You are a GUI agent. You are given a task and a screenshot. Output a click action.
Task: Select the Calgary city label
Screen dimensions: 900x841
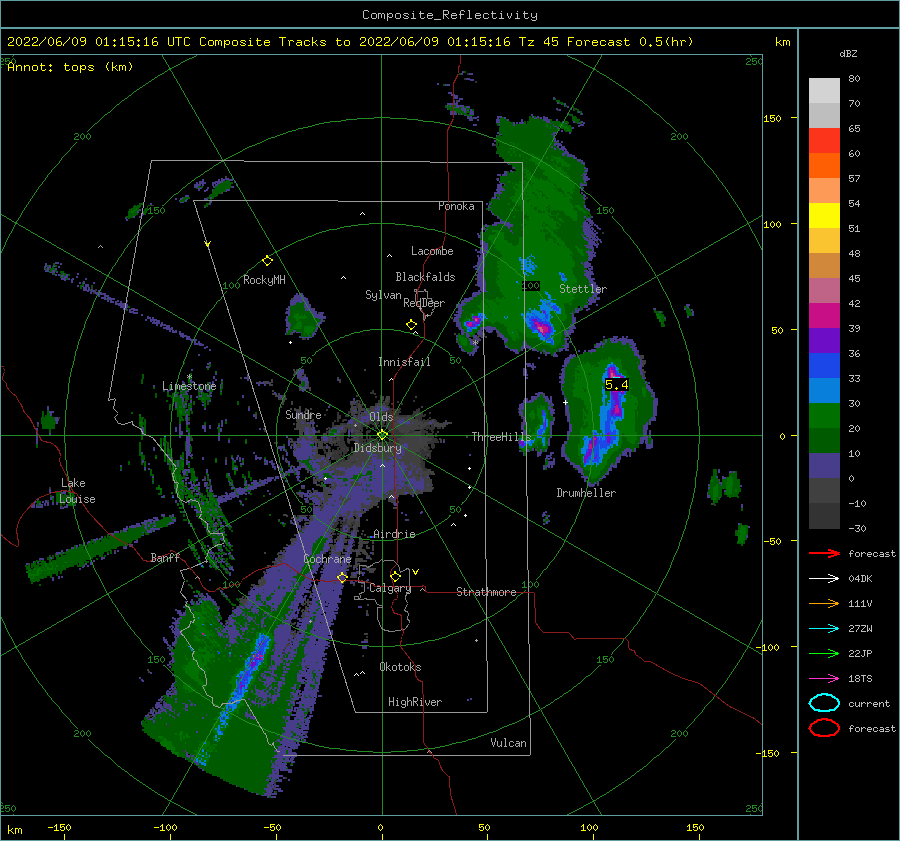(390, 588)
